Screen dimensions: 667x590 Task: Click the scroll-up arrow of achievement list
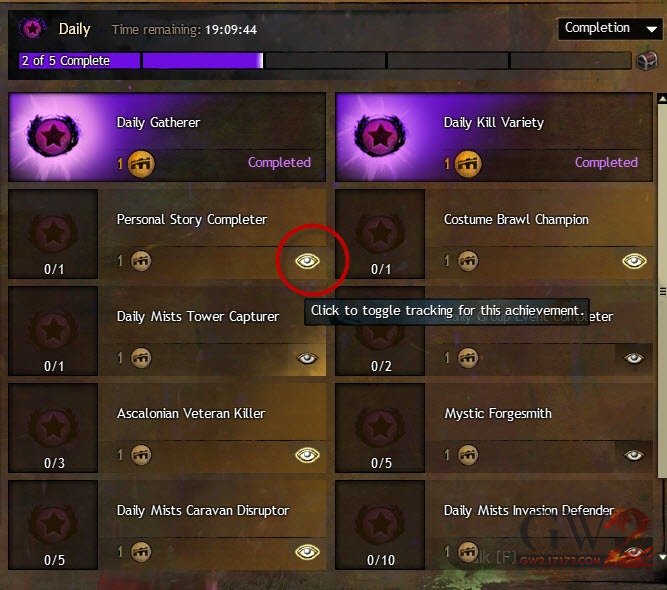pyautogui.click(x=662, y=99)
